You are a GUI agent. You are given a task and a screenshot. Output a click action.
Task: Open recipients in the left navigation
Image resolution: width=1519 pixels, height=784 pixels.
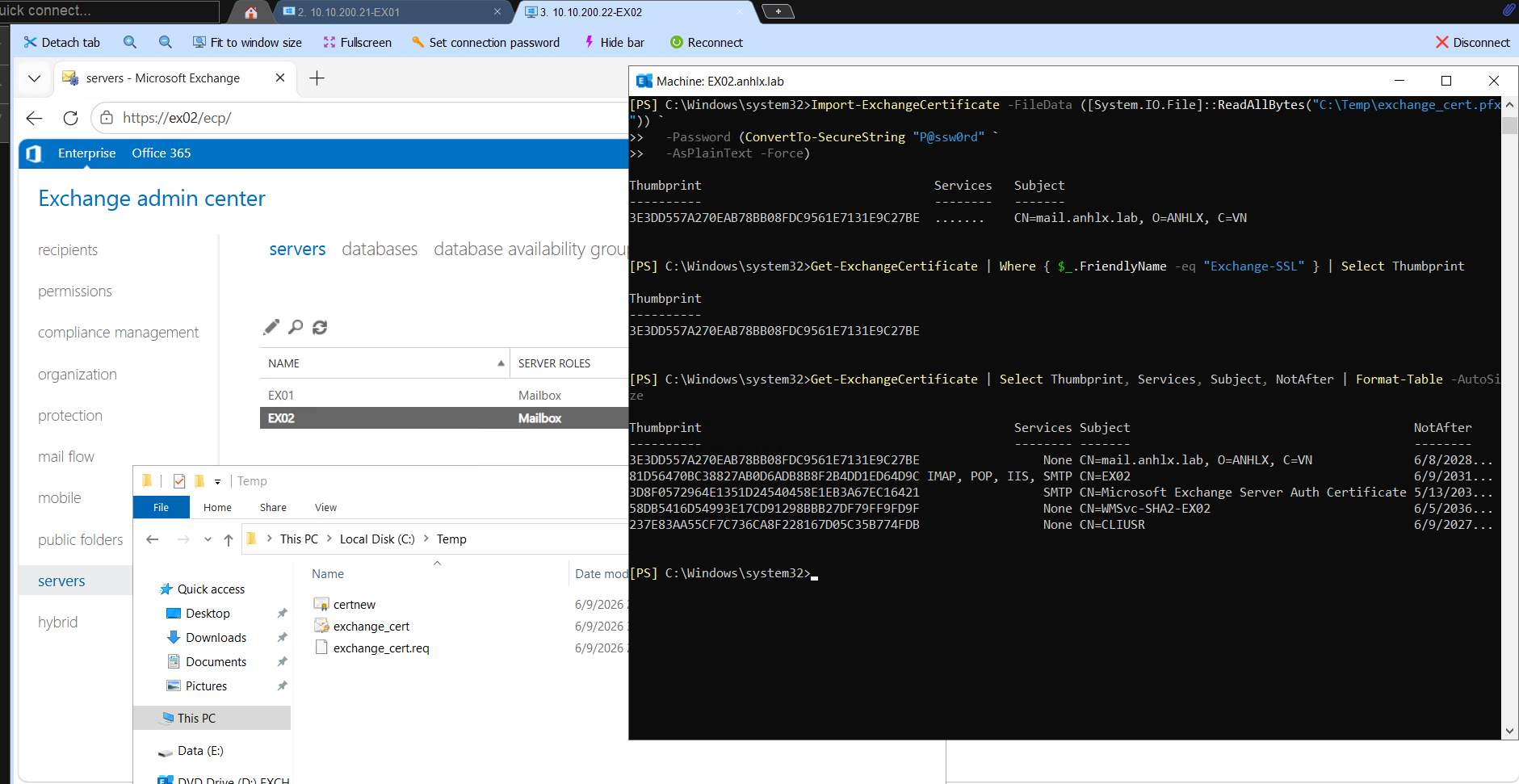pos(68,250)
